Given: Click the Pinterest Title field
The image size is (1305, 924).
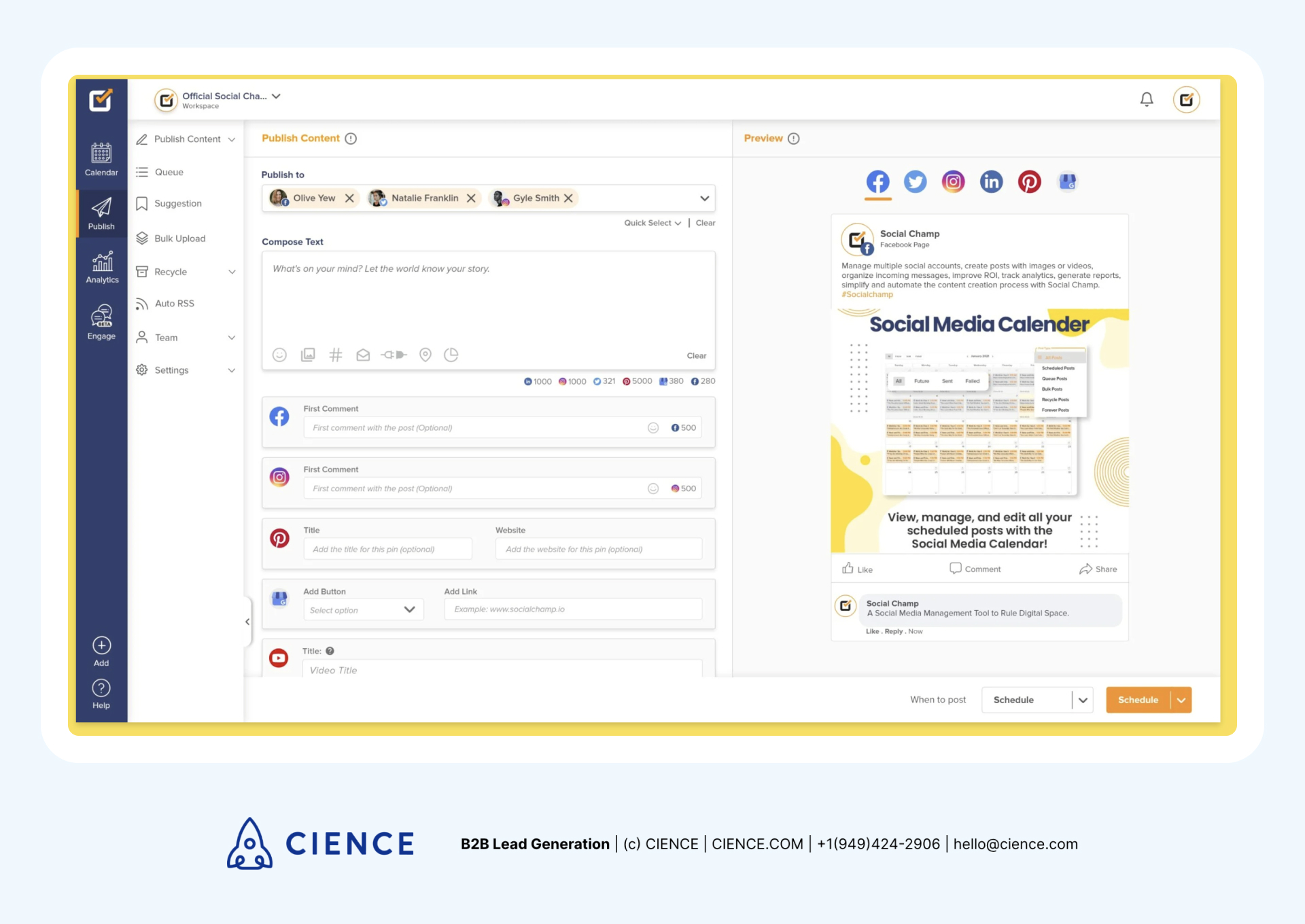Looking at the screenshot, I should (388, 549).
